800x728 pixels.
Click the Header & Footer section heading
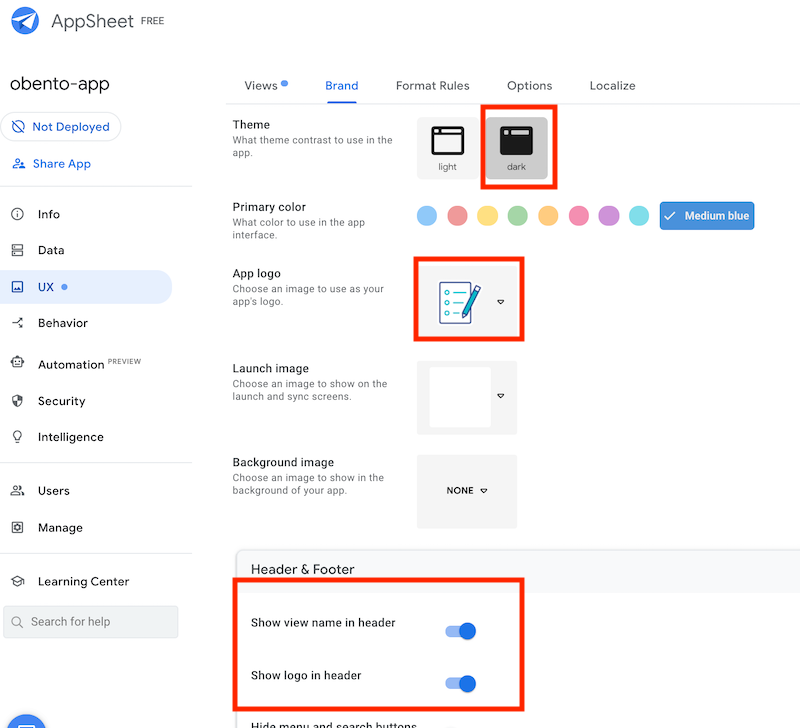(303, 569)
